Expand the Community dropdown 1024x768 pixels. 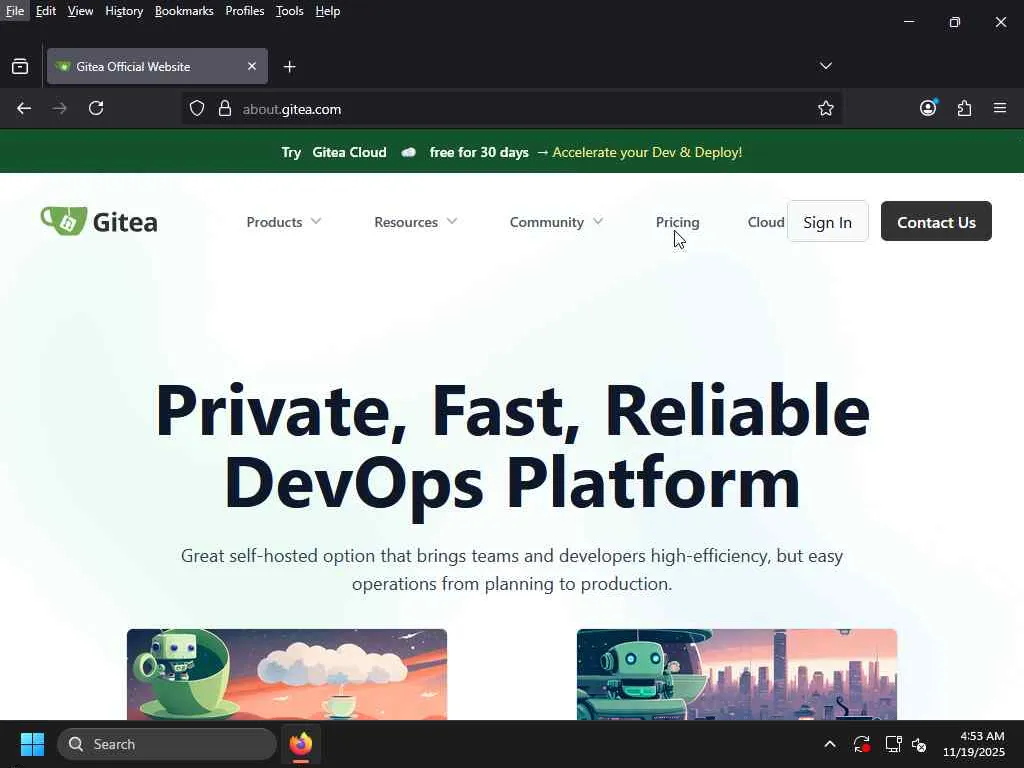556,222
